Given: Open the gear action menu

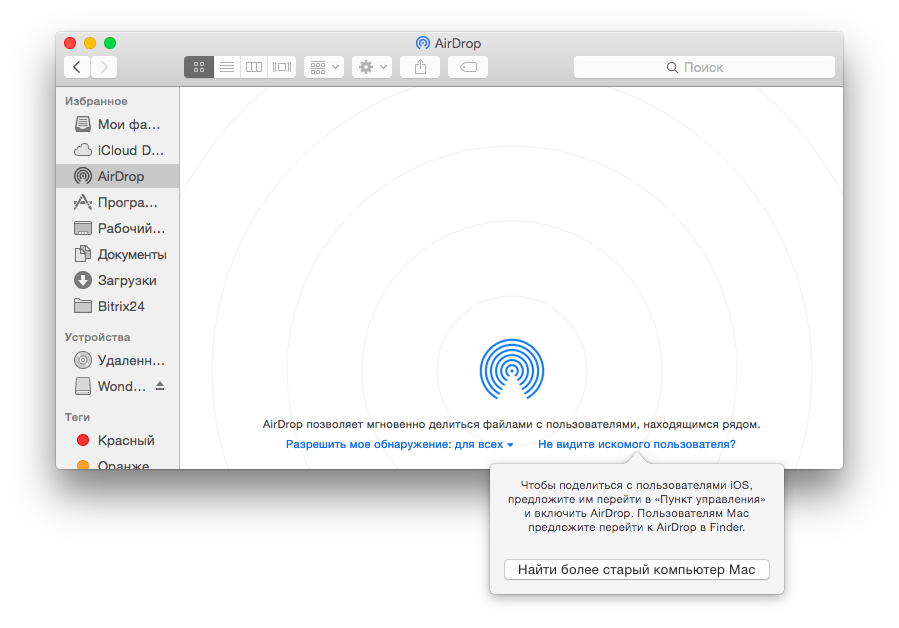Looking at the screenshot, I should (372, 67).
